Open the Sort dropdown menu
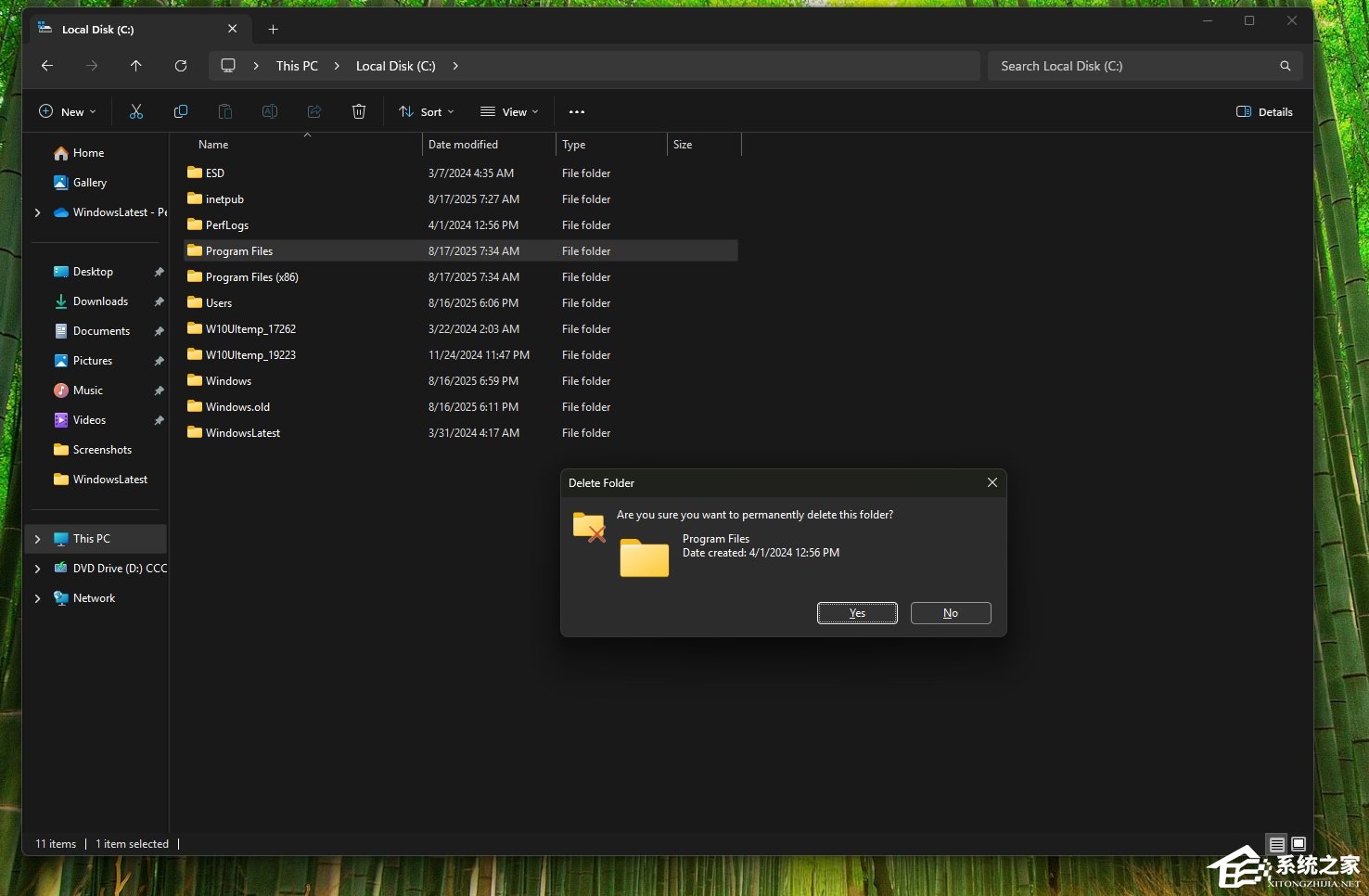1369x896 pixels. click(x=427, y=112)
